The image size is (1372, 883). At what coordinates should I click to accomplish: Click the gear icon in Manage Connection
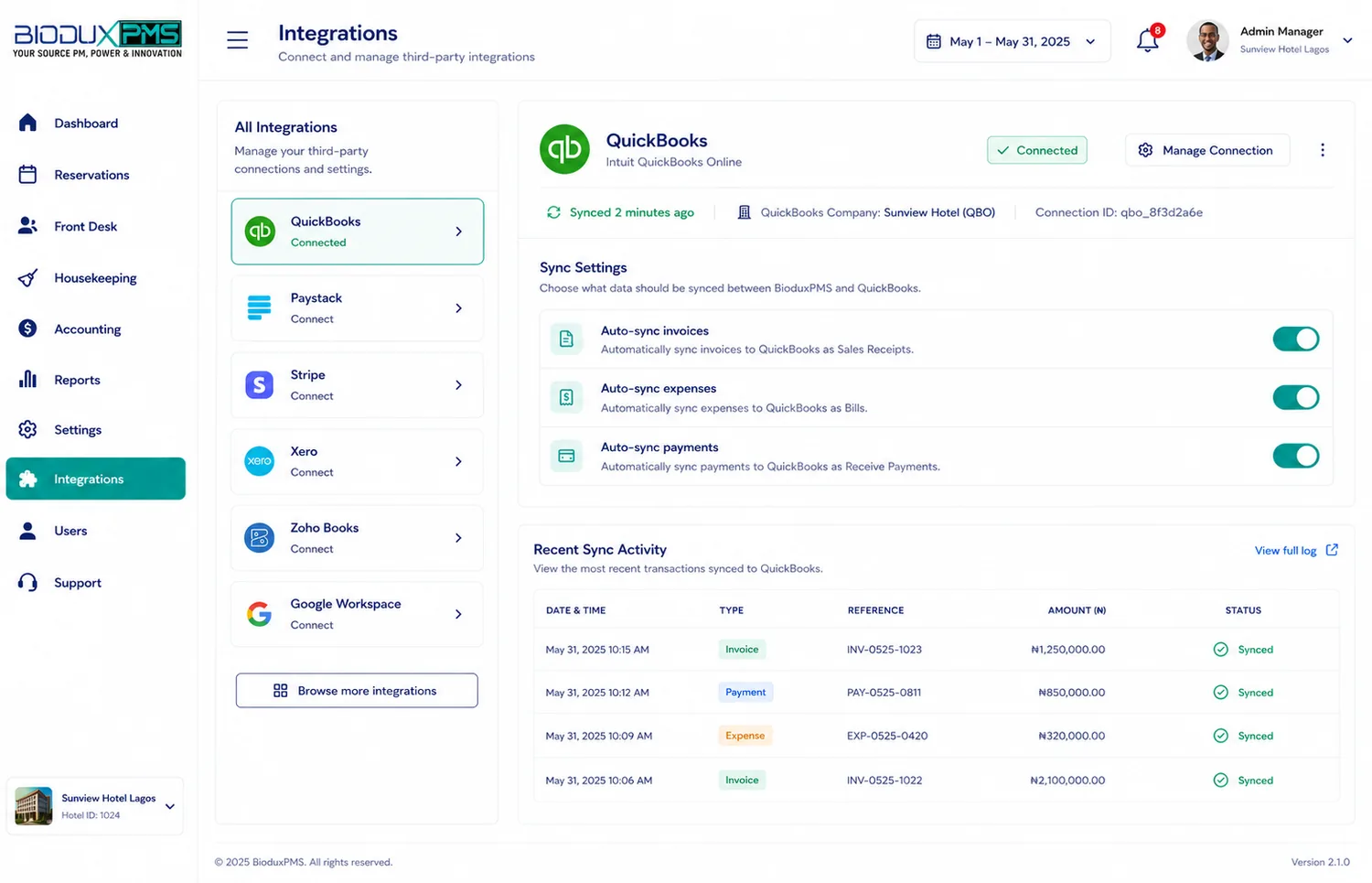(1145, 150)
